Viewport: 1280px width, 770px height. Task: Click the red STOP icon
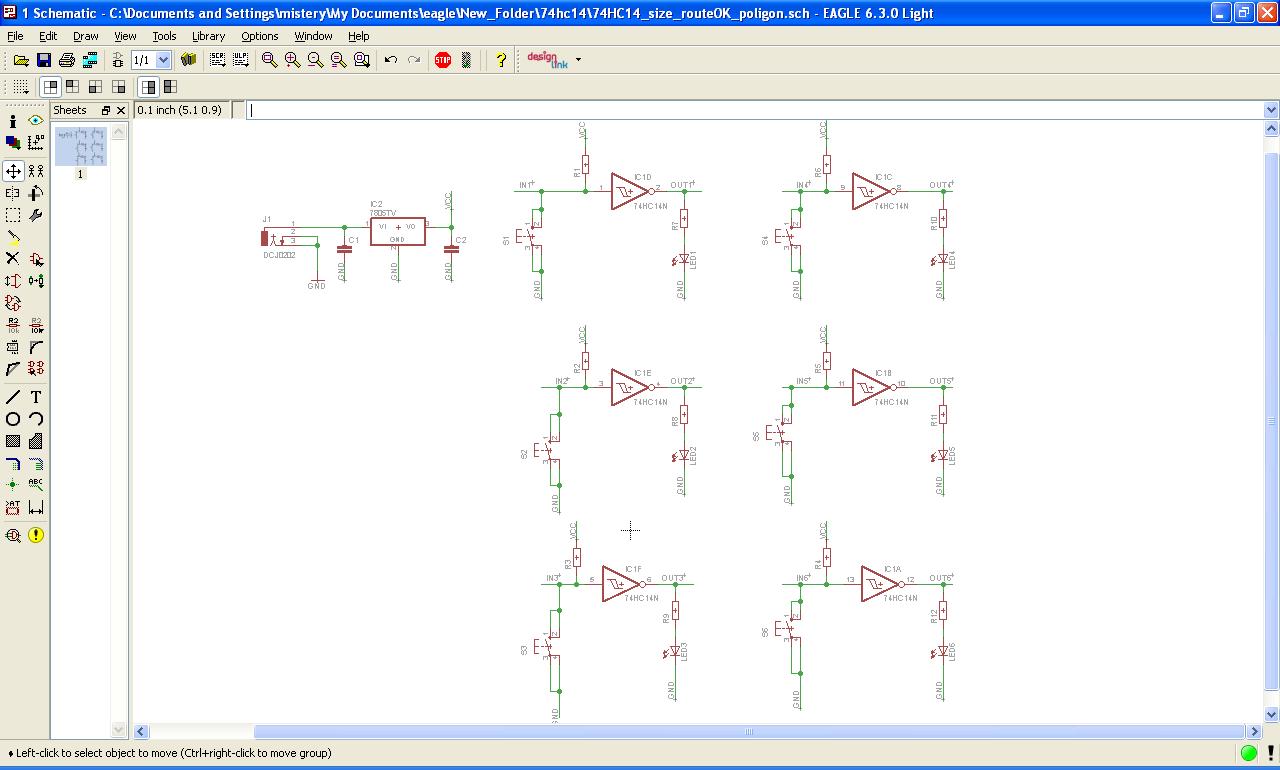(x=443, y=60)
